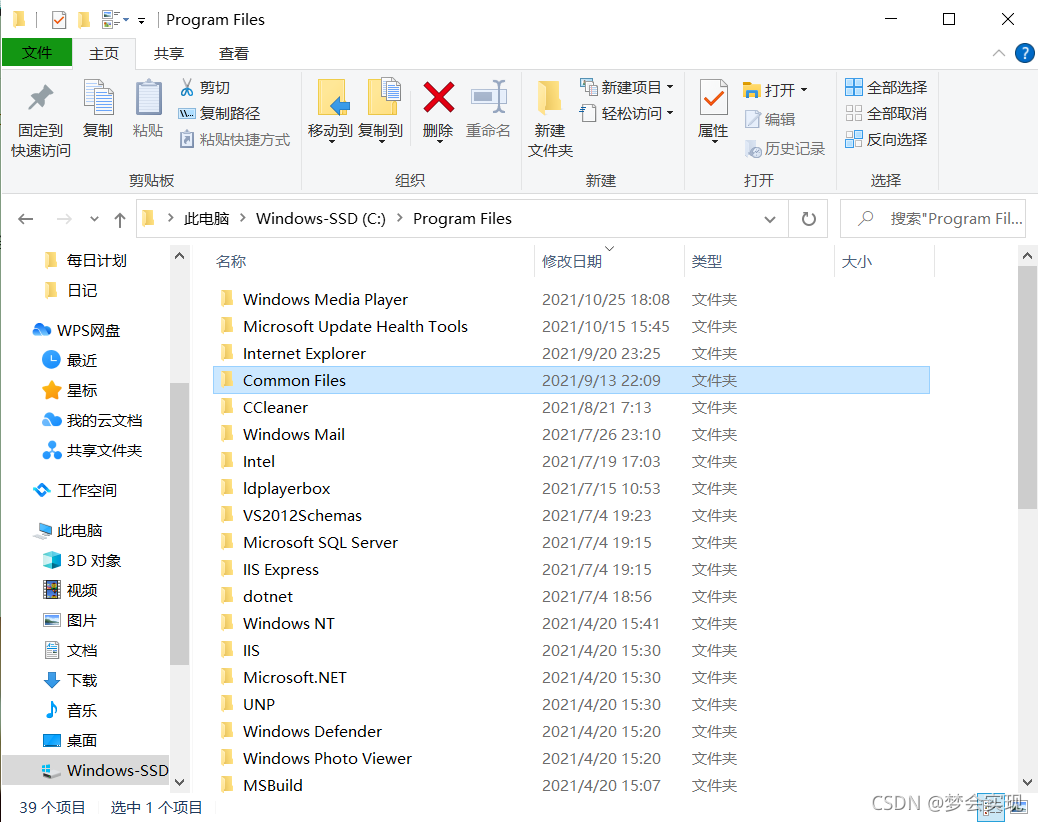Viewport: 1039px width, 822px height.
Task: Select Windows-SSD drive in sidebar
Action: click(86, 770)
